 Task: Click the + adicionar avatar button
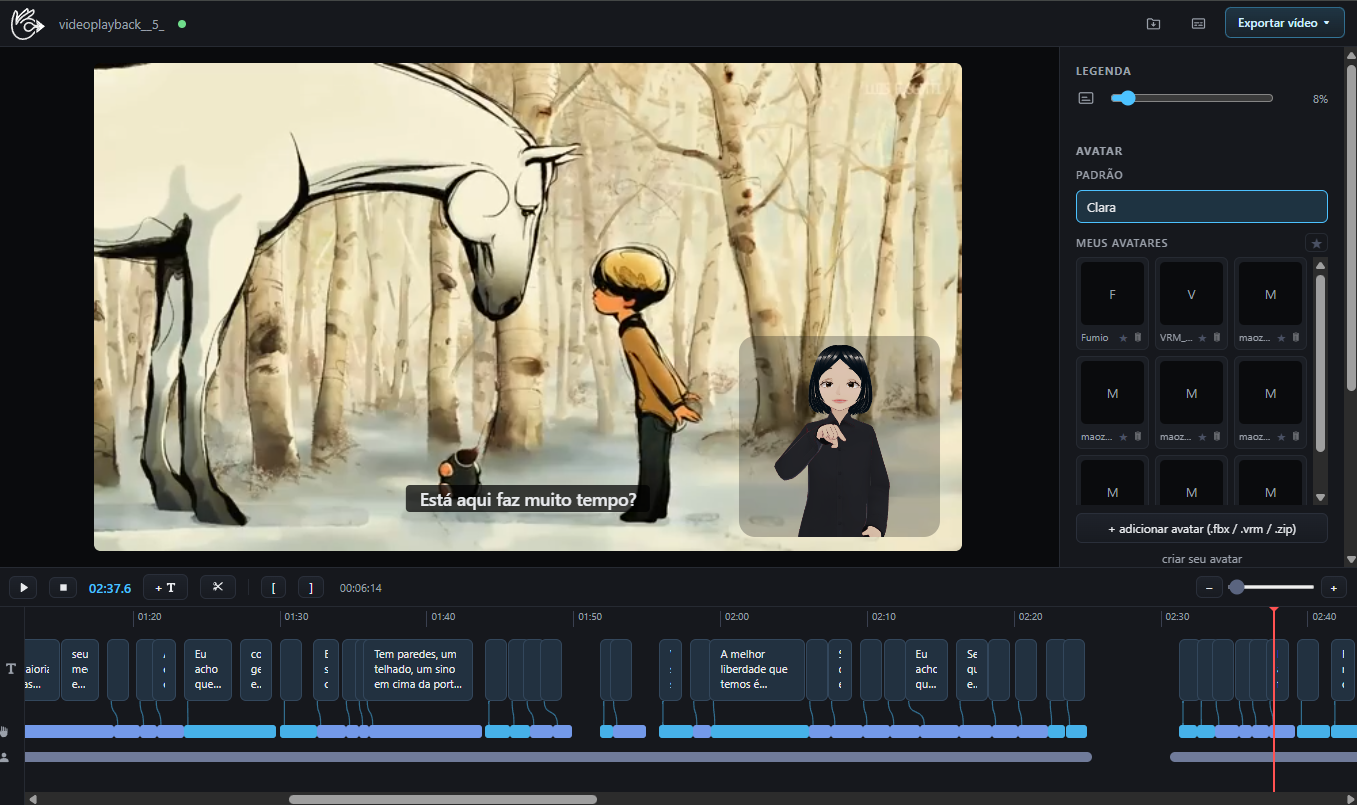click(x=1201, y=529)
